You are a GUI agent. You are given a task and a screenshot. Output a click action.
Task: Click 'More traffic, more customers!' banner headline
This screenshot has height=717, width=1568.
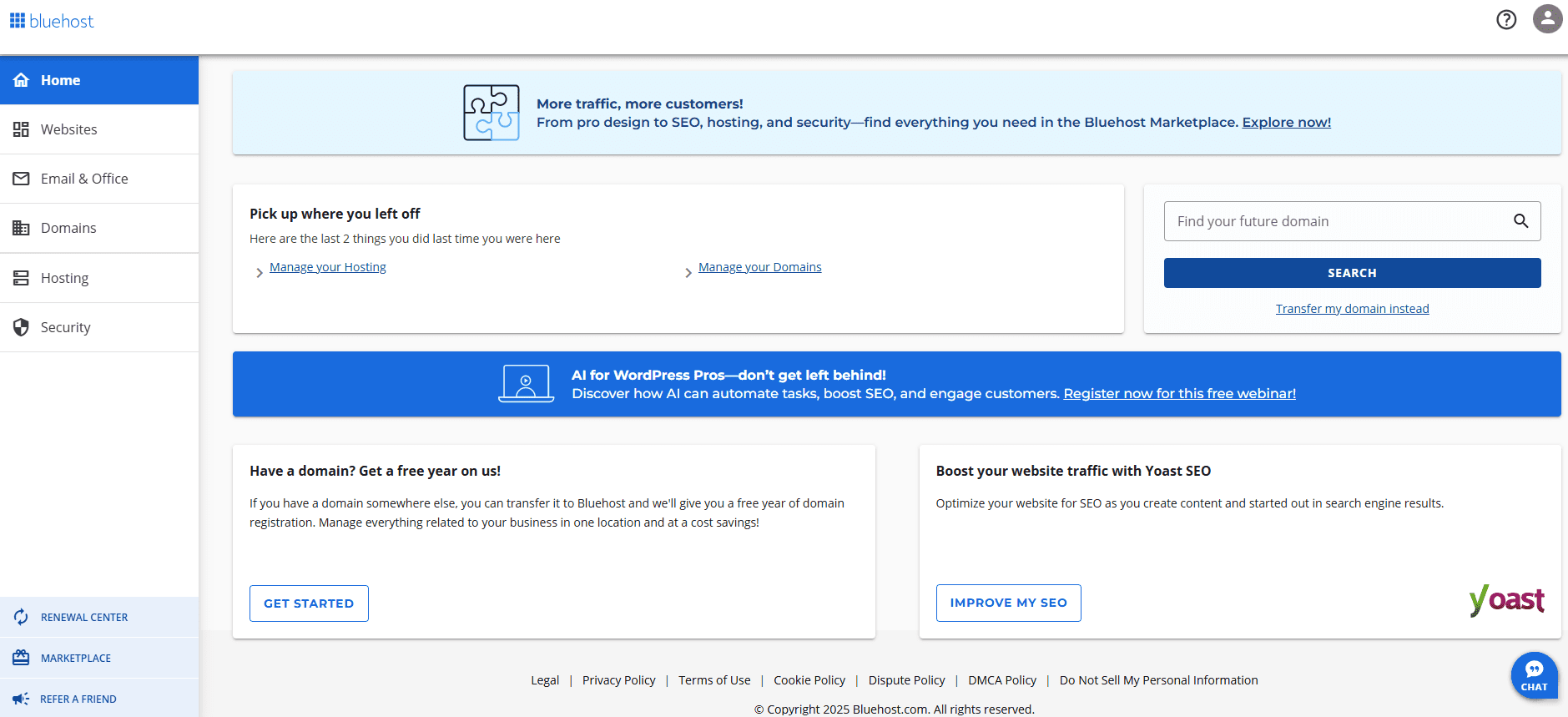coord(640,104)
